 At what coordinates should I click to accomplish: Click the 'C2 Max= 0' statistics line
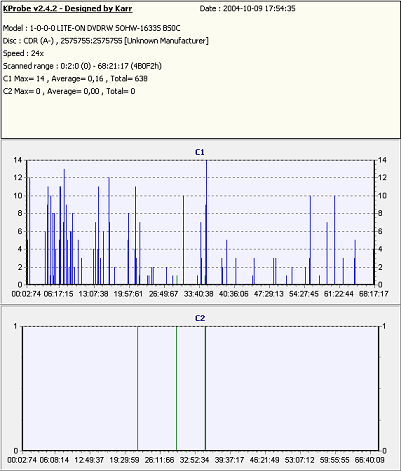coord(69,91)
